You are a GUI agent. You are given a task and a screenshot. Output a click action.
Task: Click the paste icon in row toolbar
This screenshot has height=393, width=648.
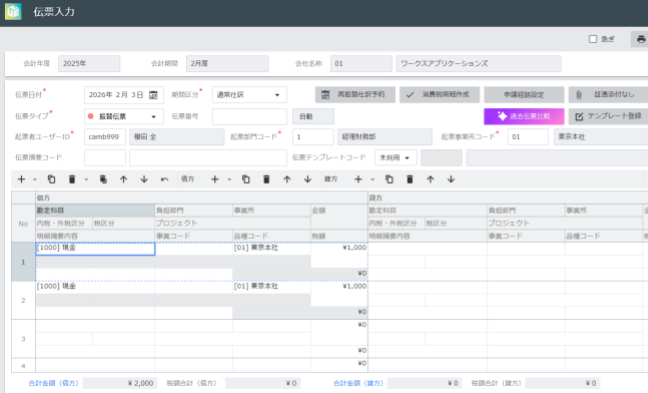coord(103,179)
